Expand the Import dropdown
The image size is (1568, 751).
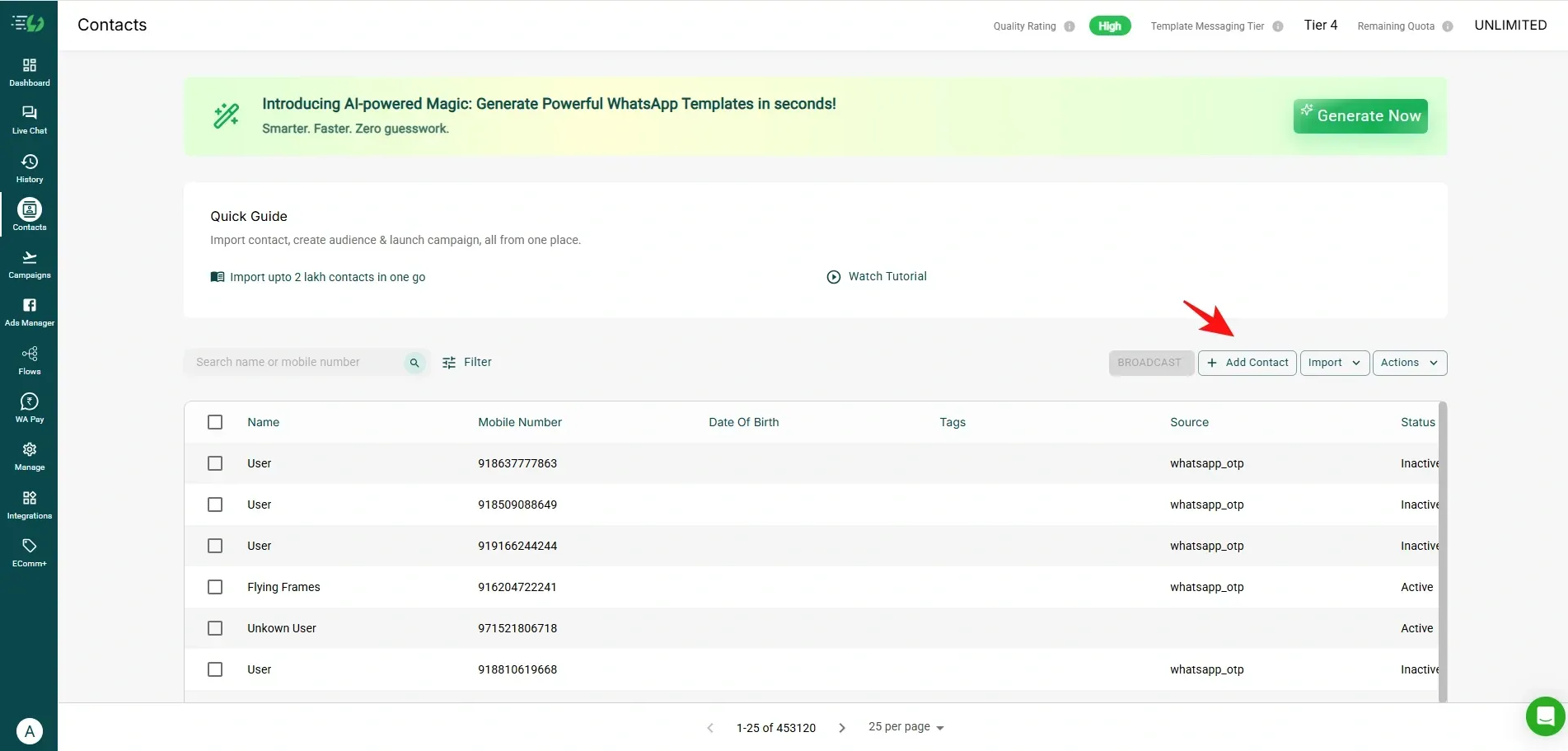[1334, 363]
